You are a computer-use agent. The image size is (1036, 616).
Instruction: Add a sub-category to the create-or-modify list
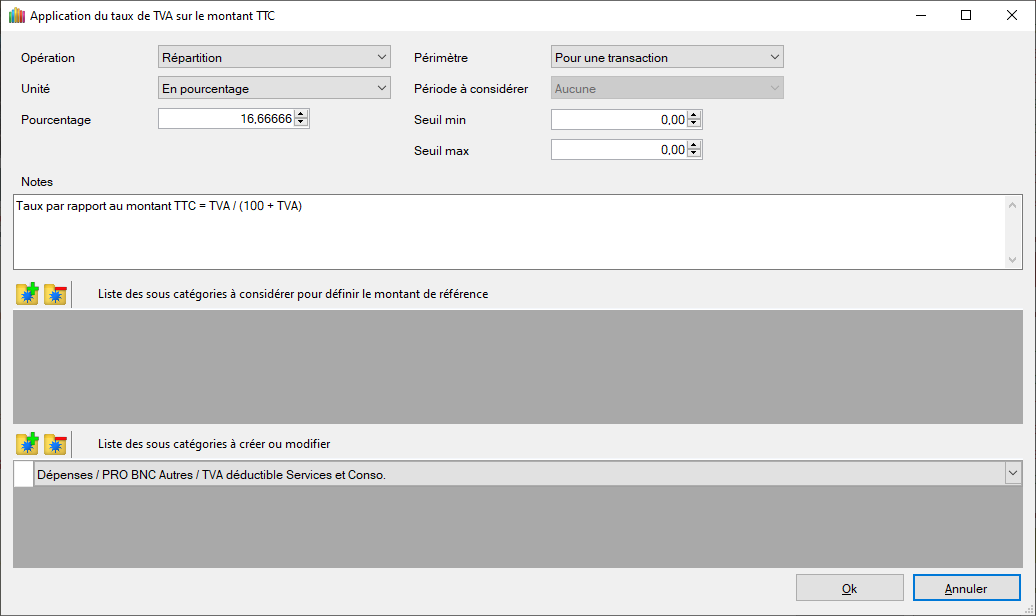[x=27, y=444]
